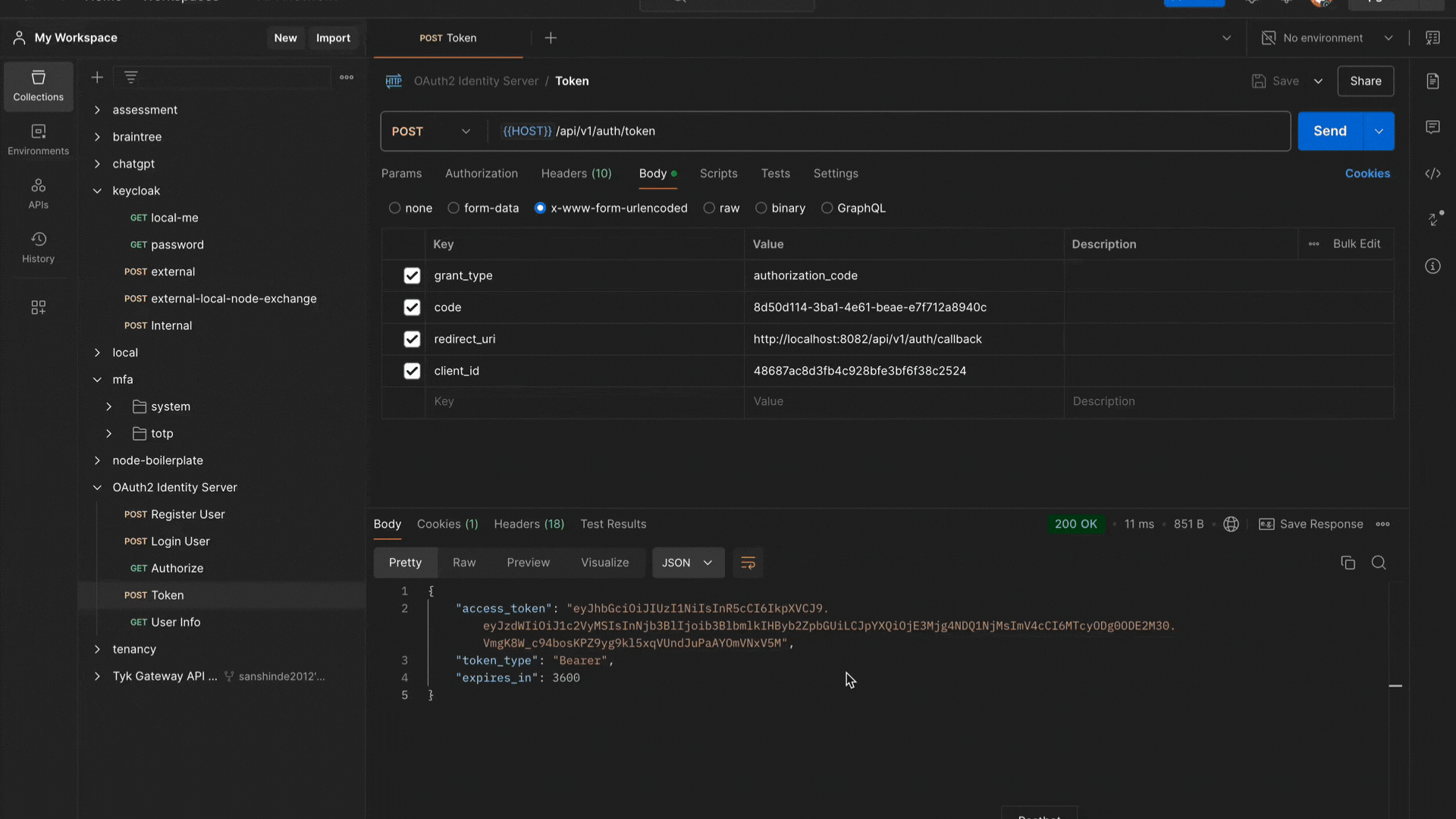Open request info icon in right sidebar

[x=1432, y=266]
